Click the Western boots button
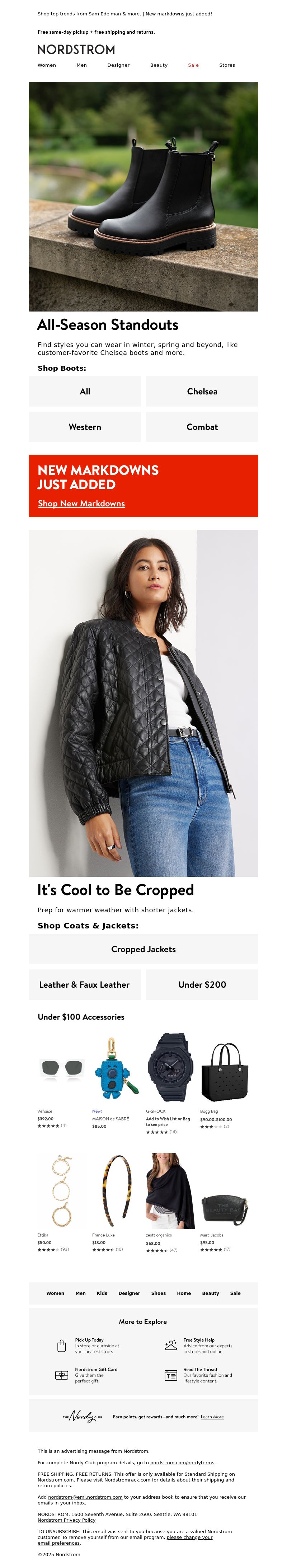The image size is (287, 1568). [85, 427]
